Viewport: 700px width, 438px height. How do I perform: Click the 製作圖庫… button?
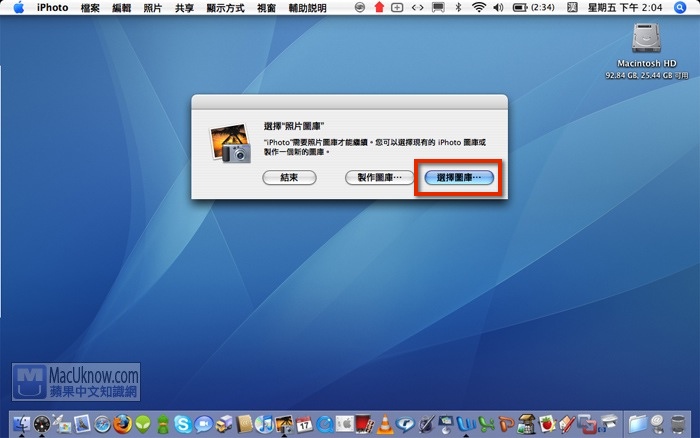[379, 177]
